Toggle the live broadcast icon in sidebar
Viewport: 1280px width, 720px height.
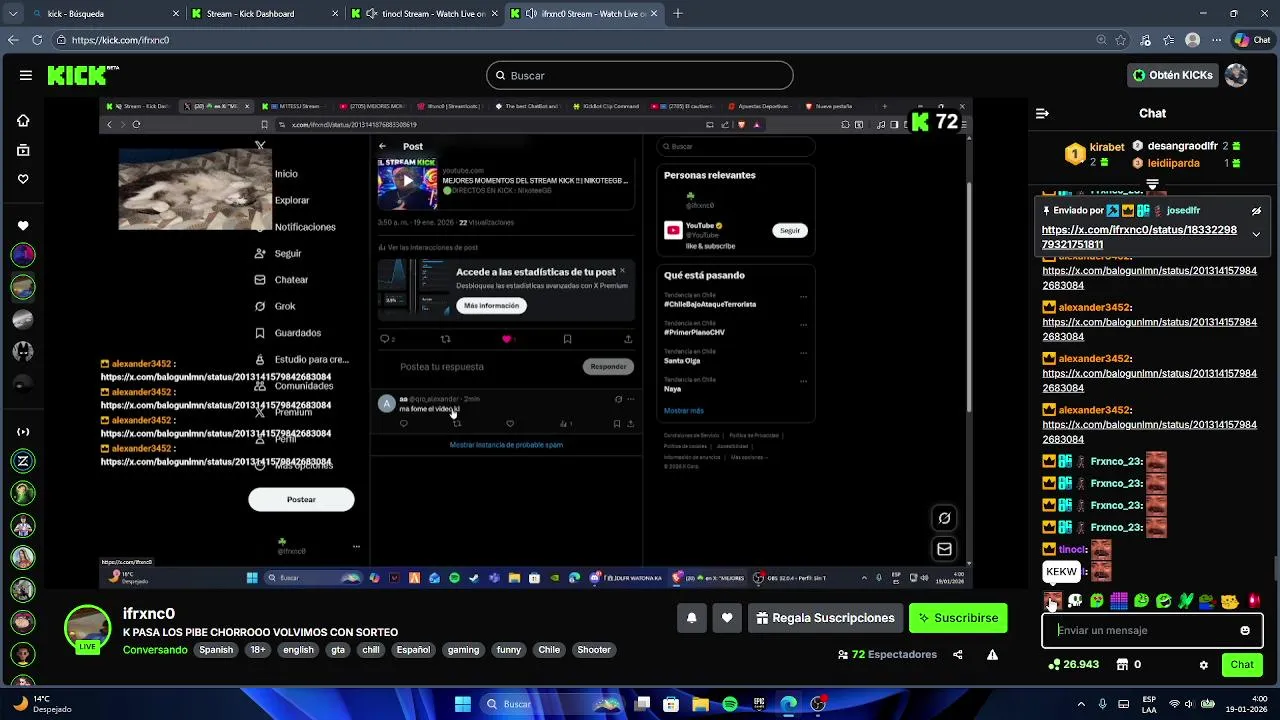click(x=23, y=432)
